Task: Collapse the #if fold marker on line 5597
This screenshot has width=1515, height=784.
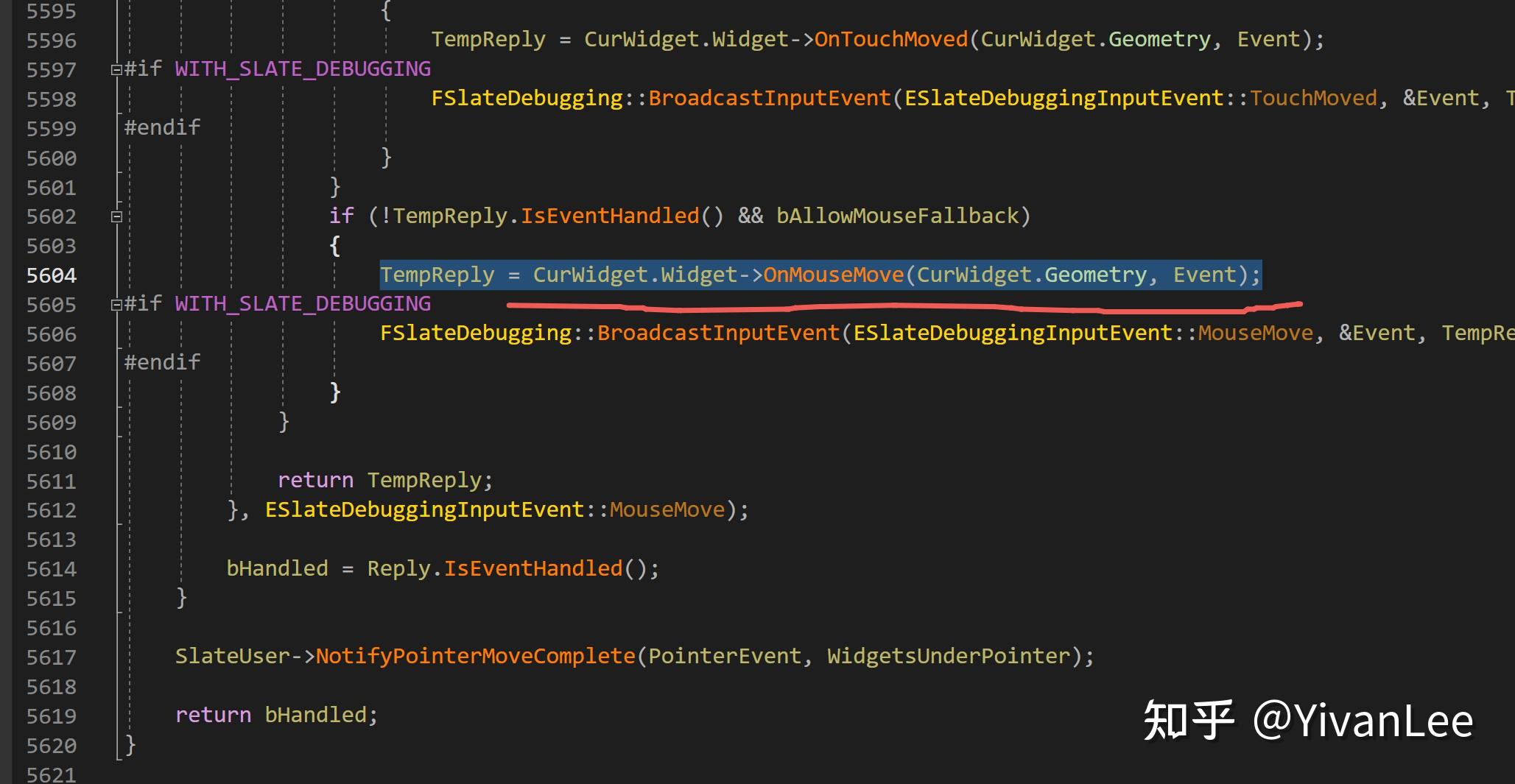Action: pyautogui.click(x=116, y=70)
